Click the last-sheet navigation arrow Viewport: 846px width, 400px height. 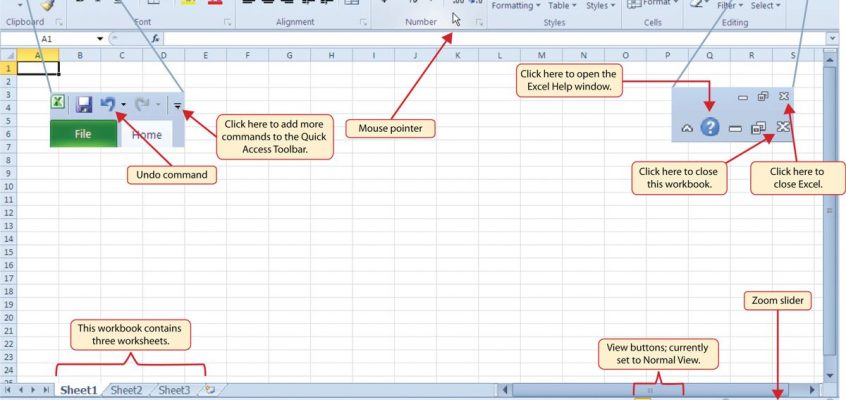point(46,389)
